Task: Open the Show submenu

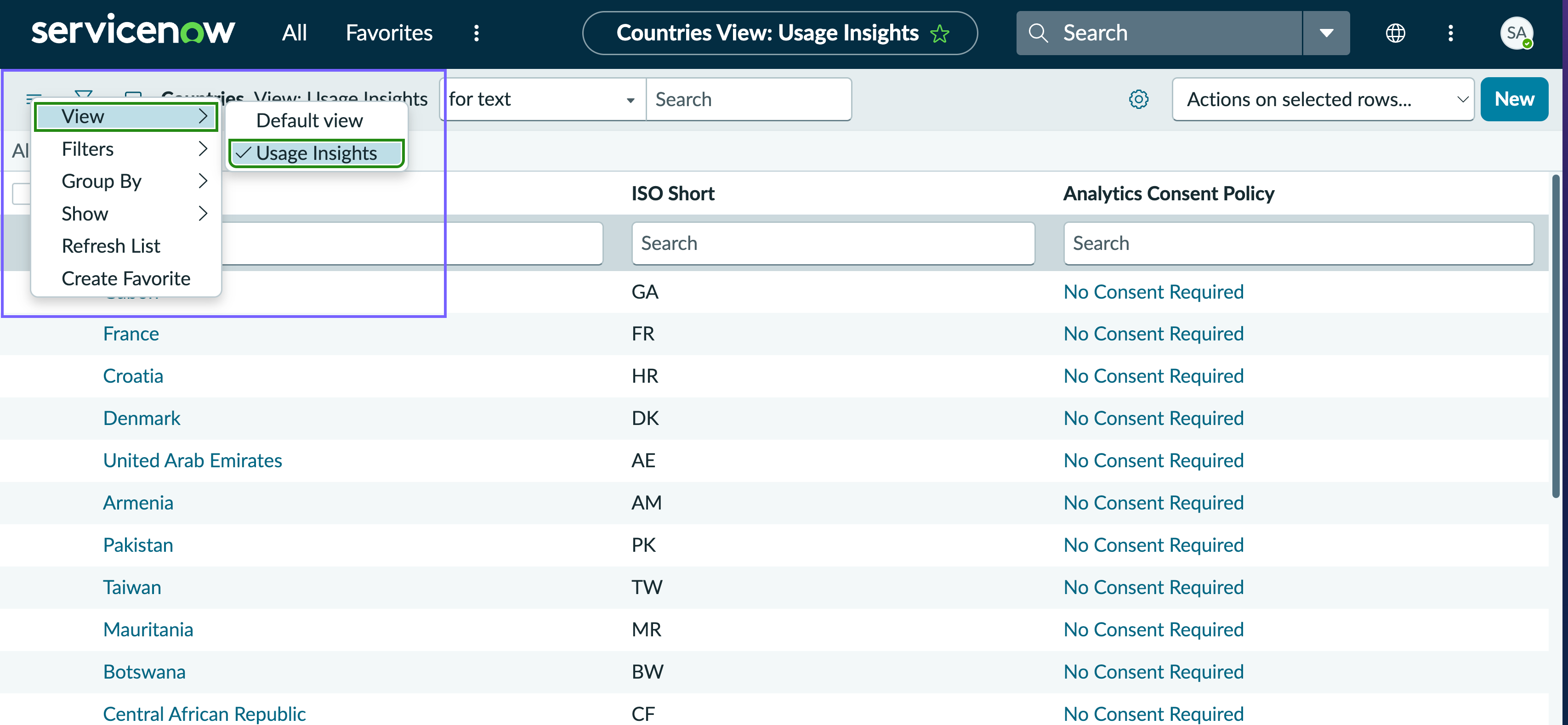Action: coord(126,214)
